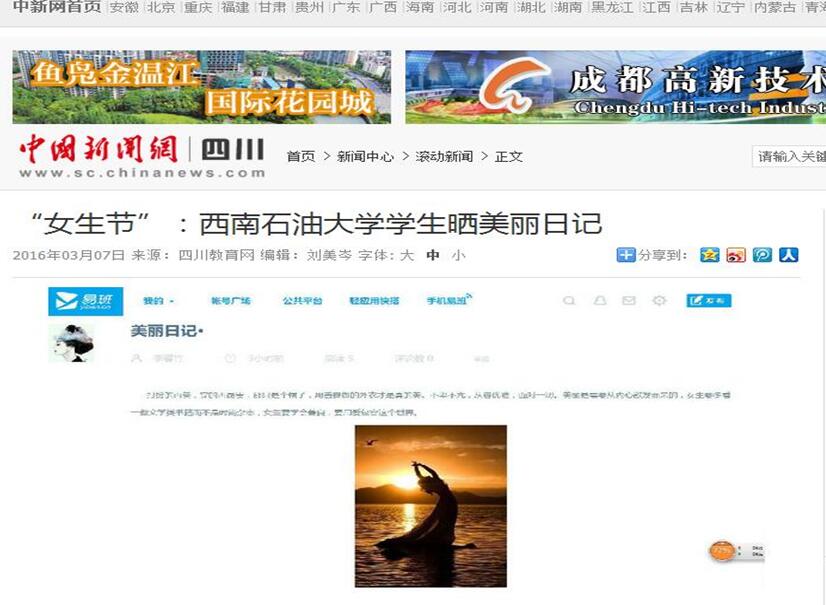The image size is (826, 605).
Task: Set font size to large (大)
Action: coord(407,256)
